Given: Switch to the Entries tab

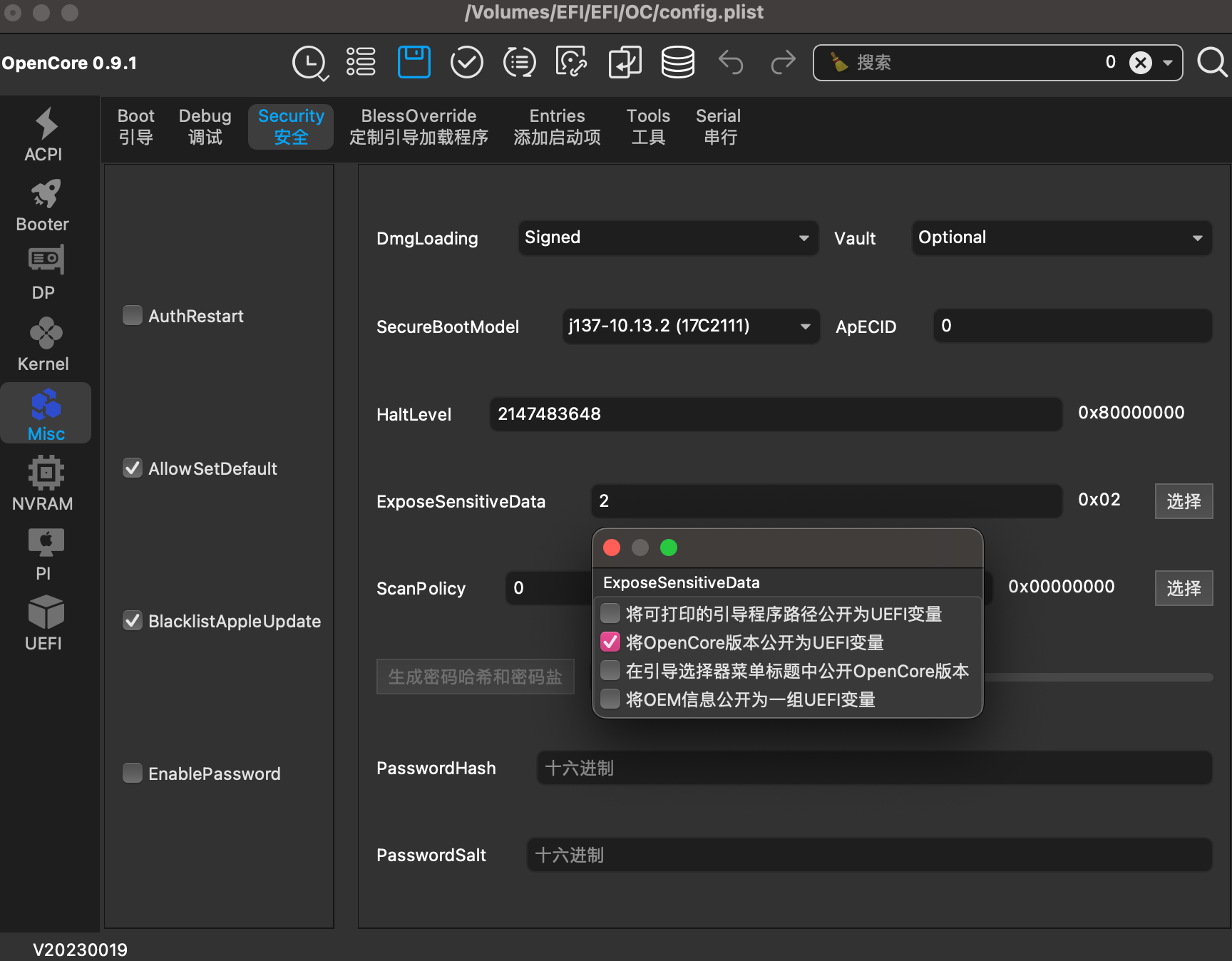Looking at the screenshot, I should coord(557,126).
